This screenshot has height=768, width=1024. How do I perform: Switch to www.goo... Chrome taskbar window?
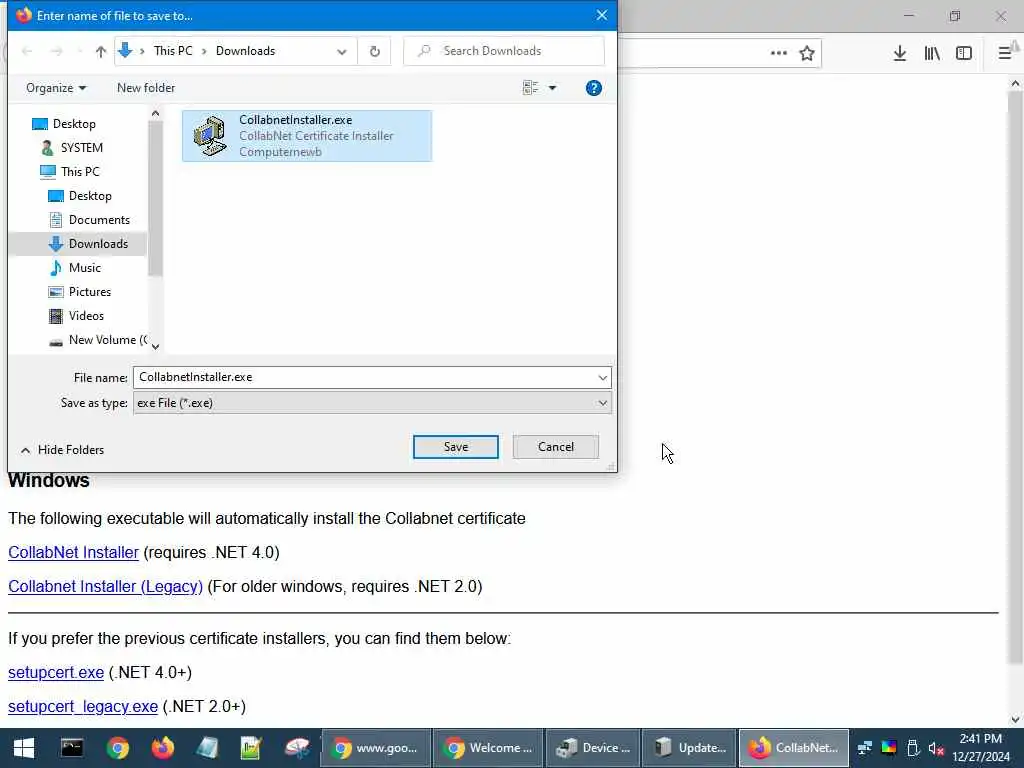376,748
